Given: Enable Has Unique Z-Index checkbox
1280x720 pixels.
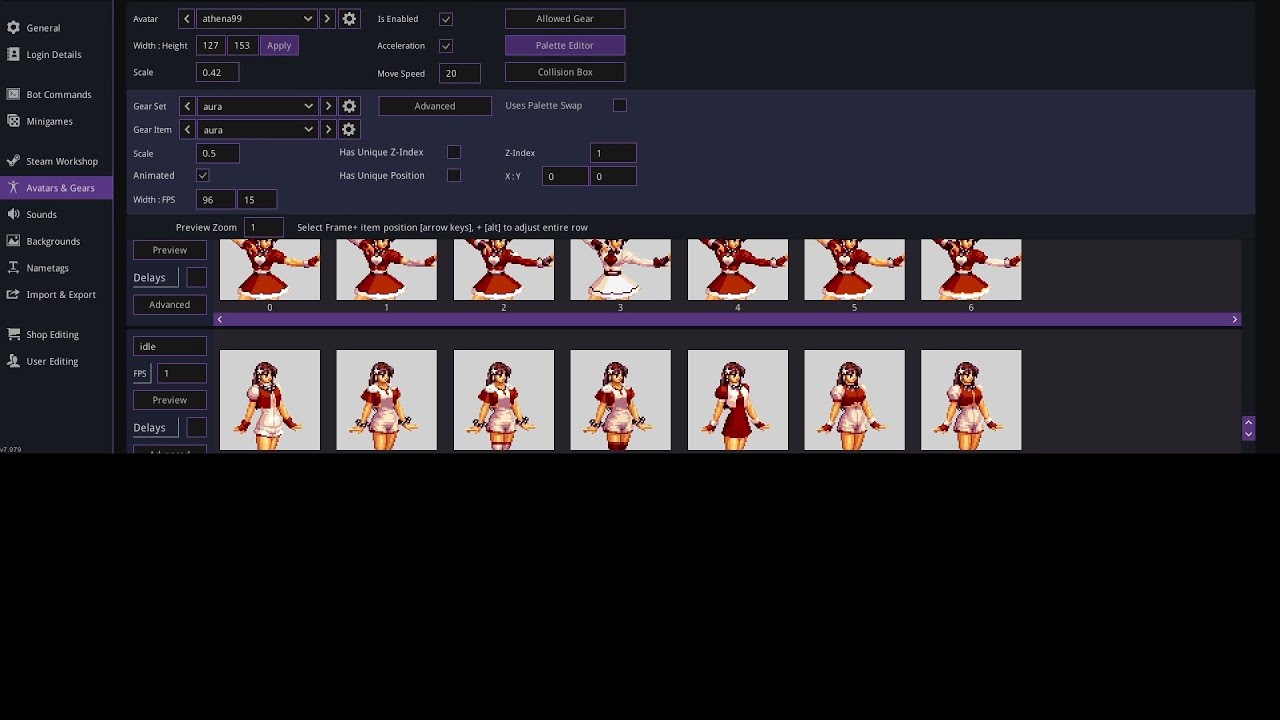Looking at the screenshot, I should [x=454, y=152].
